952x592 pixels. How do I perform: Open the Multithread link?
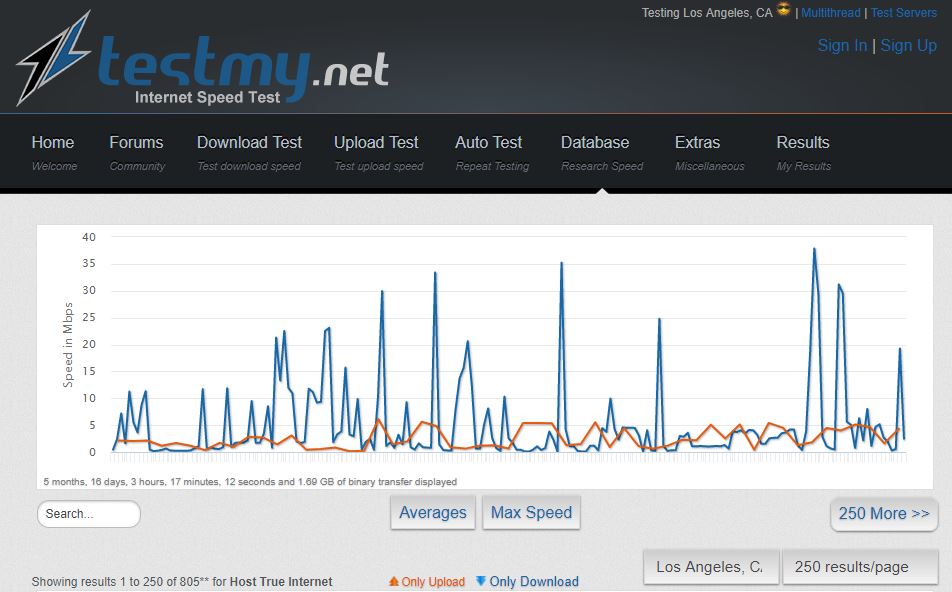pyautogui.click(x=831, y=13)
